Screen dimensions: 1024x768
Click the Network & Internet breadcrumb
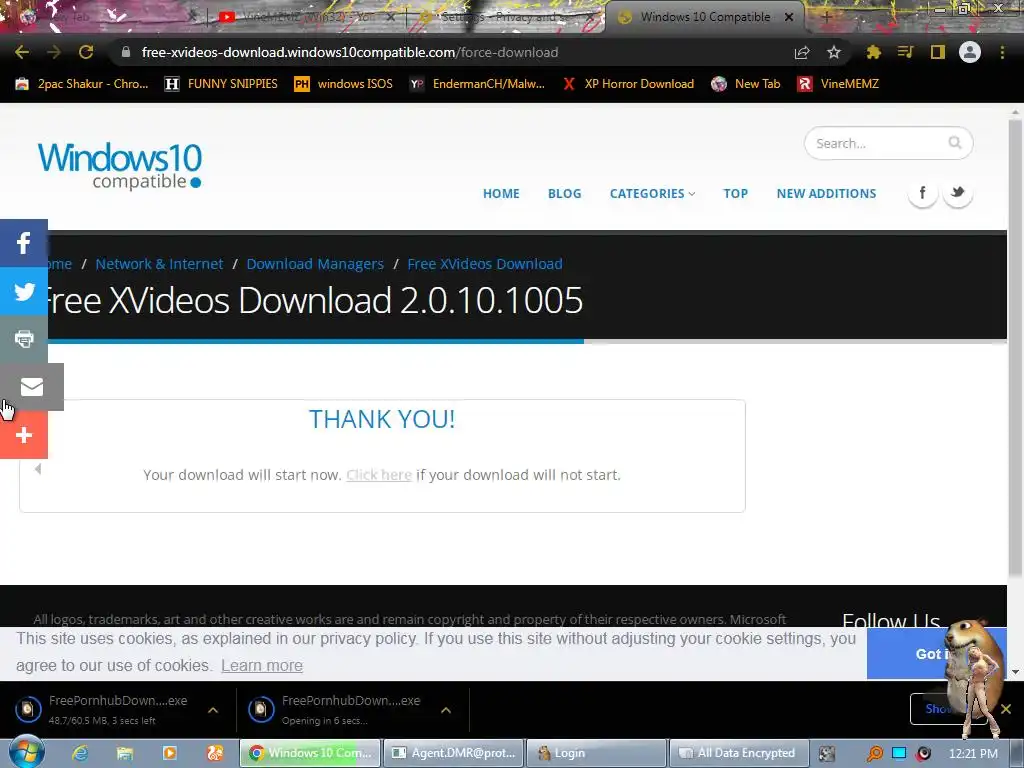coord(159,264)
